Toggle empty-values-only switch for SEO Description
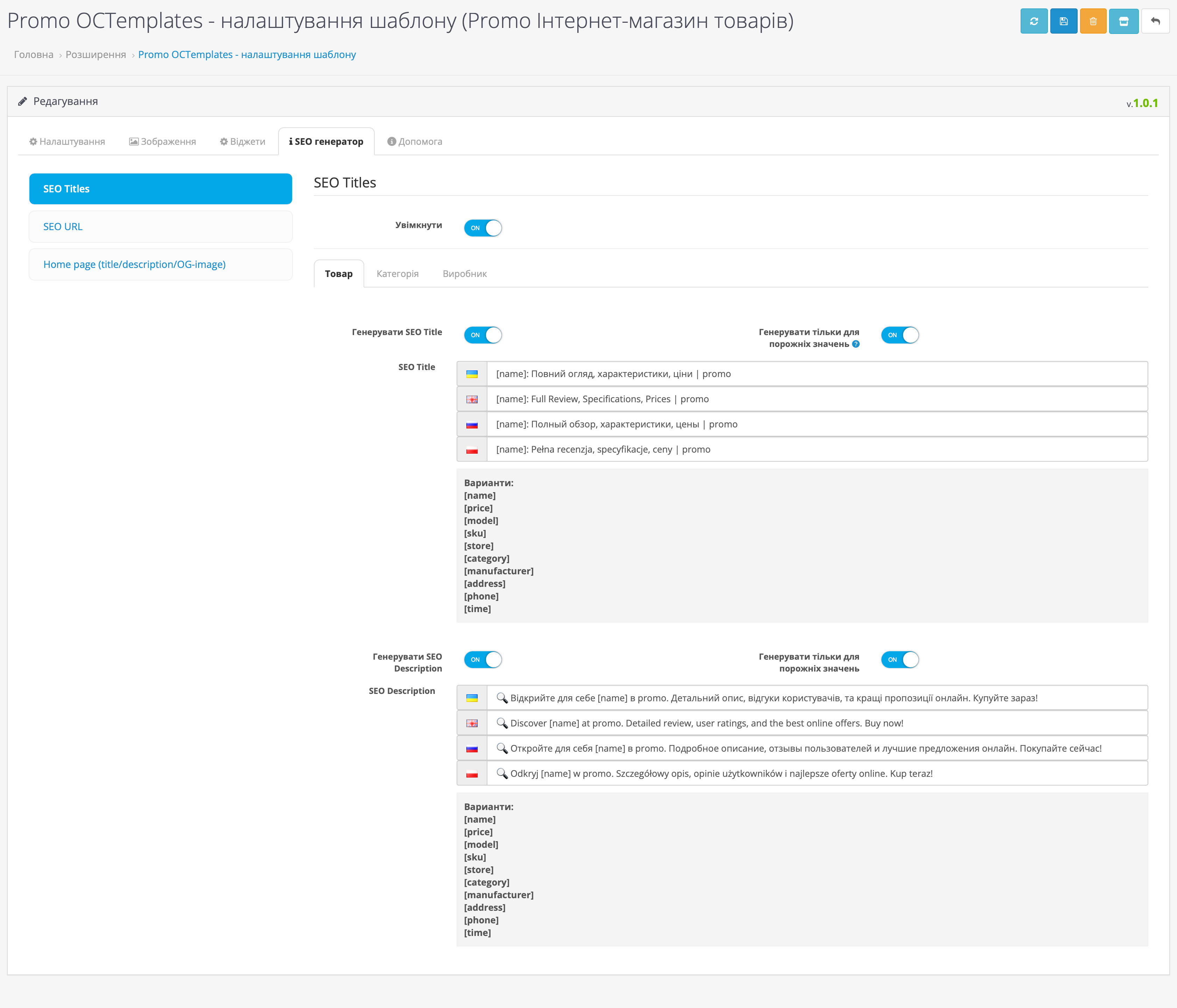The width and height of the screenshot is (1177, 1008). tap(900, 660)
